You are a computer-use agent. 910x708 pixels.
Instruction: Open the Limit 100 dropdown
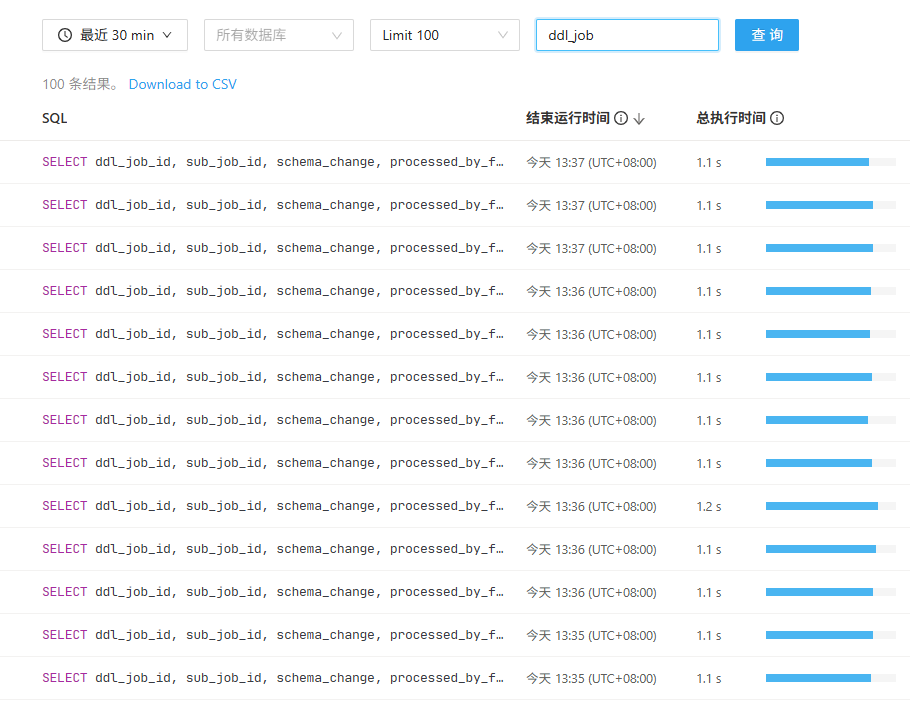pyautogui.click(x=444, y=35)
